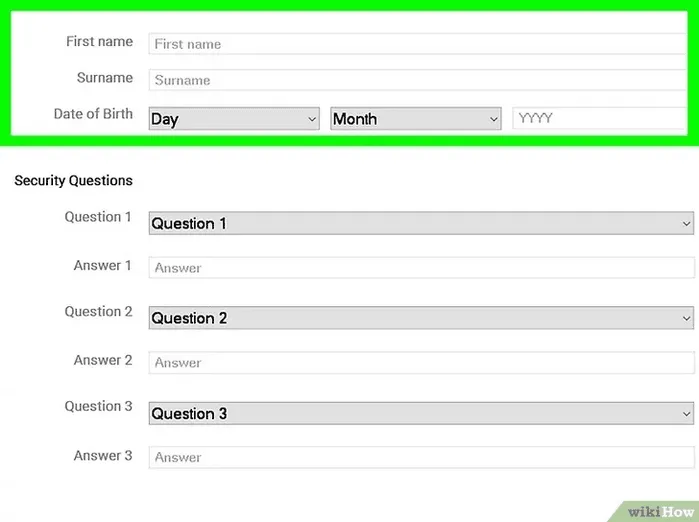The height and width of the screenshot is (522, 699).
Task: Expand the Question 2 combo box
Action: click(x=421, y=318)
